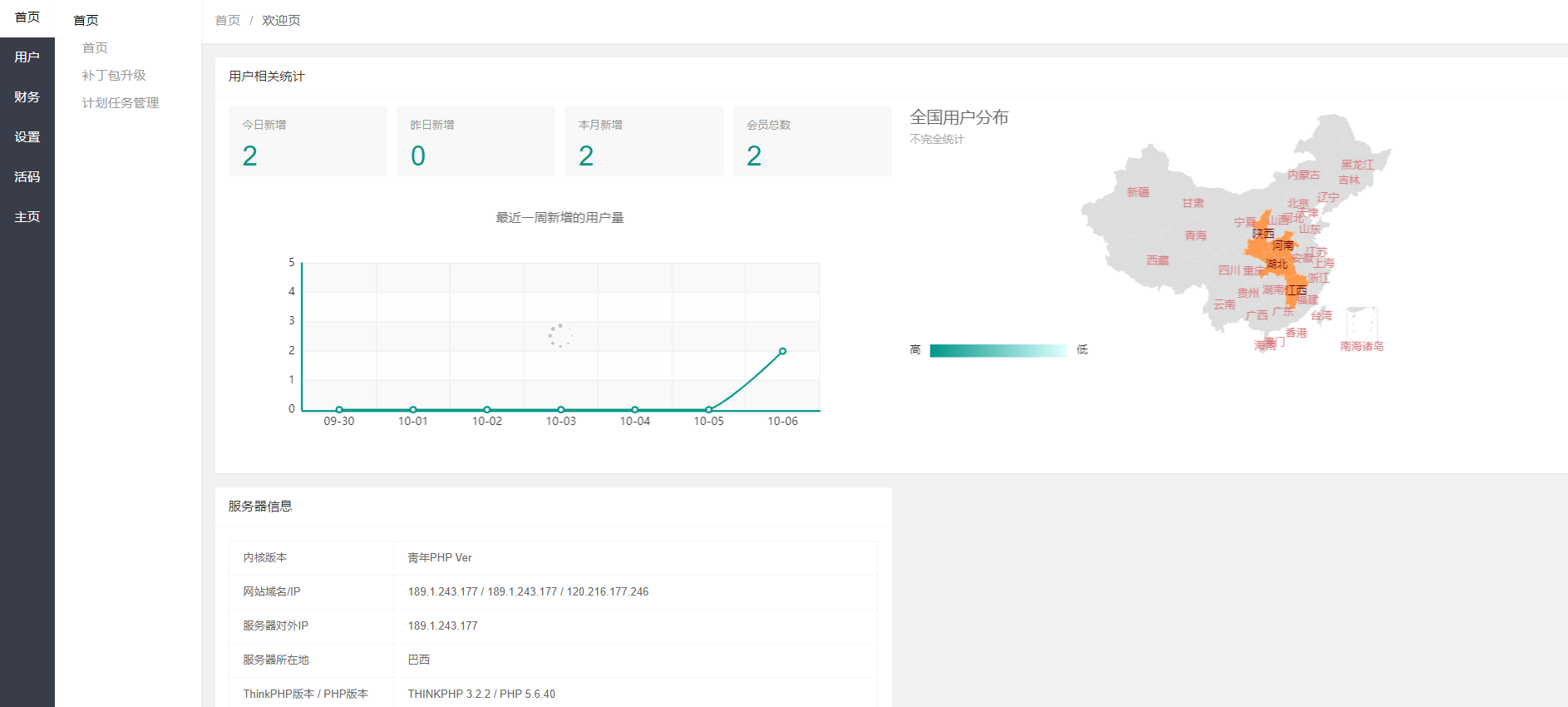
Task: Open 计划任务管理 submenu item
Action: point(121,102)
